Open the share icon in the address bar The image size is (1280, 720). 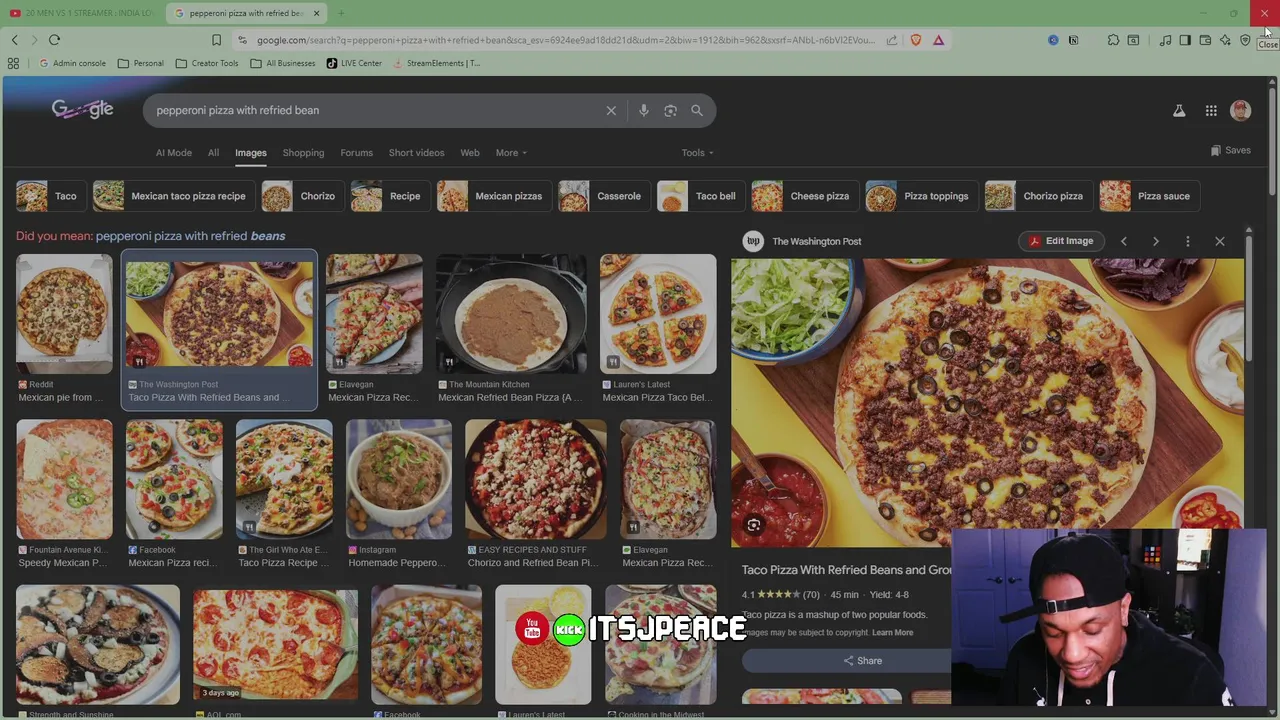(x=892, y=40)
